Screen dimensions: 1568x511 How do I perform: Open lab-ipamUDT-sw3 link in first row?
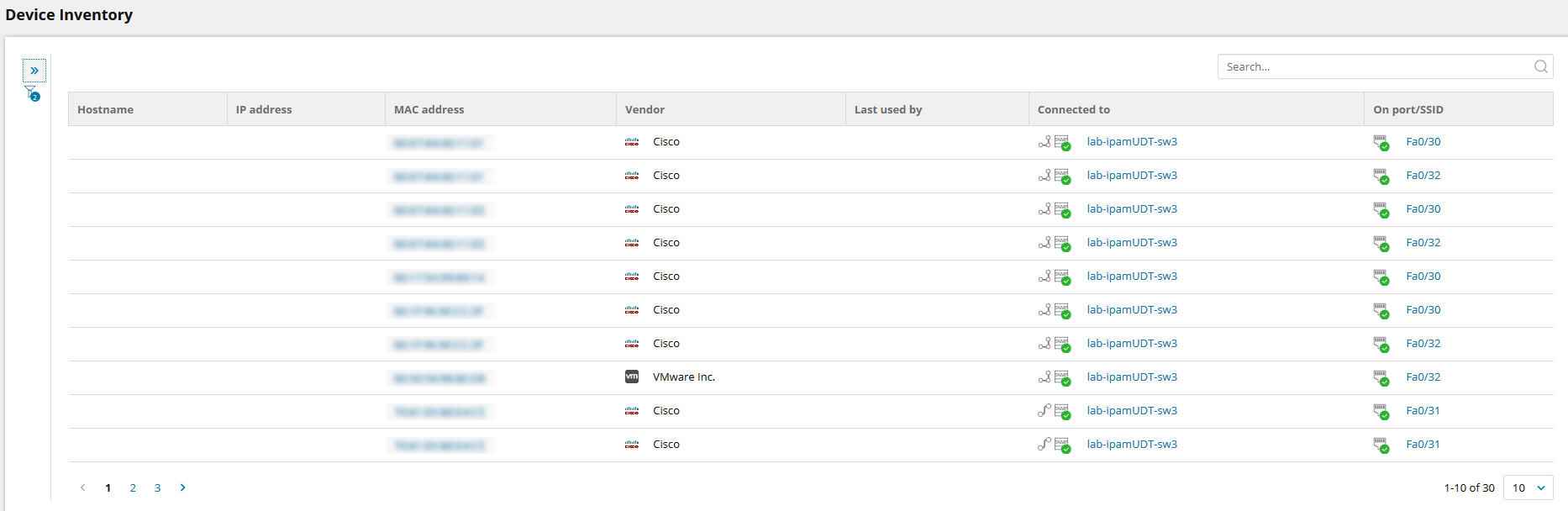click(x=1132, y=142)
